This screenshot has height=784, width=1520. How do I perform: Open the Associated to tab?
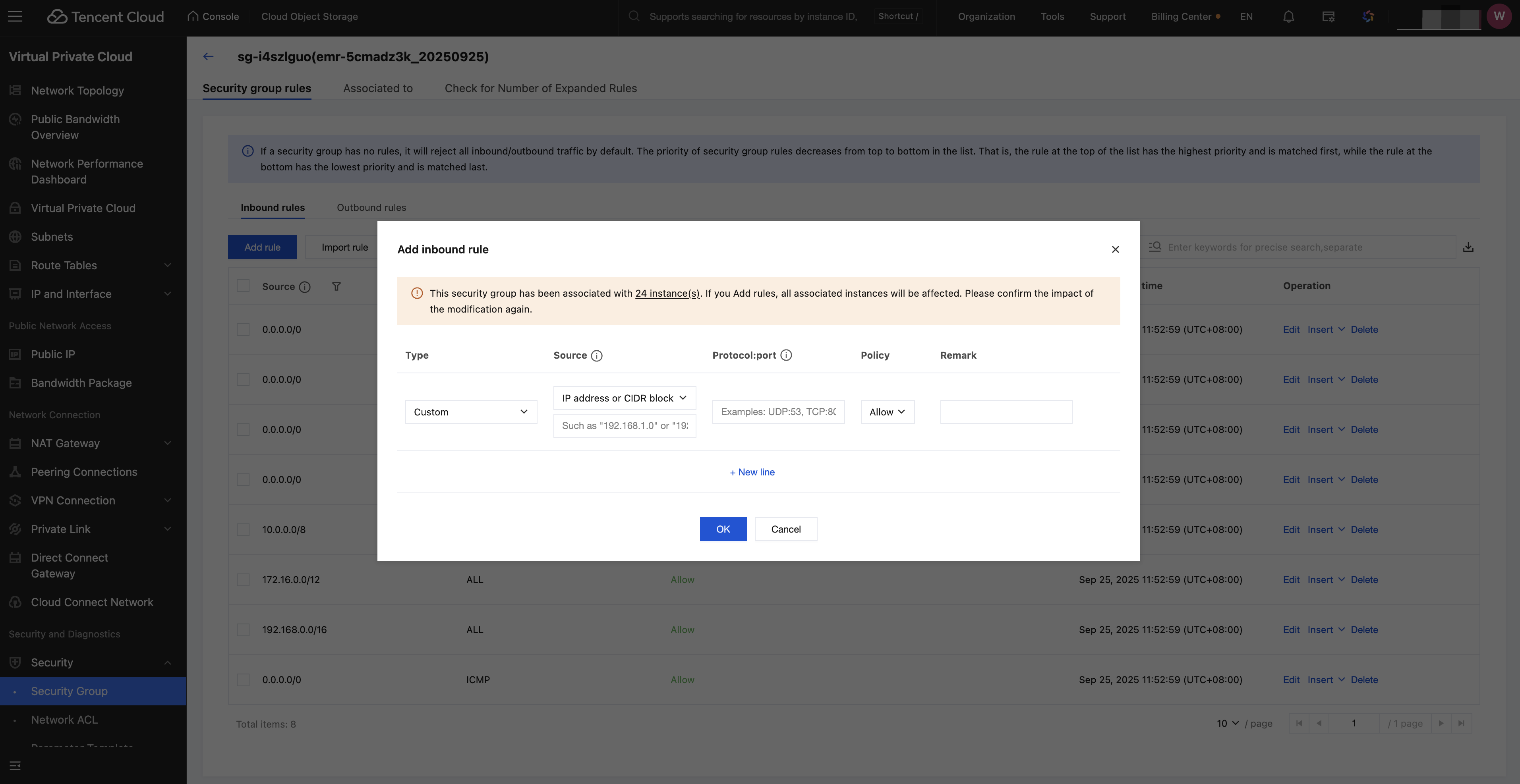tap(378, 89)
